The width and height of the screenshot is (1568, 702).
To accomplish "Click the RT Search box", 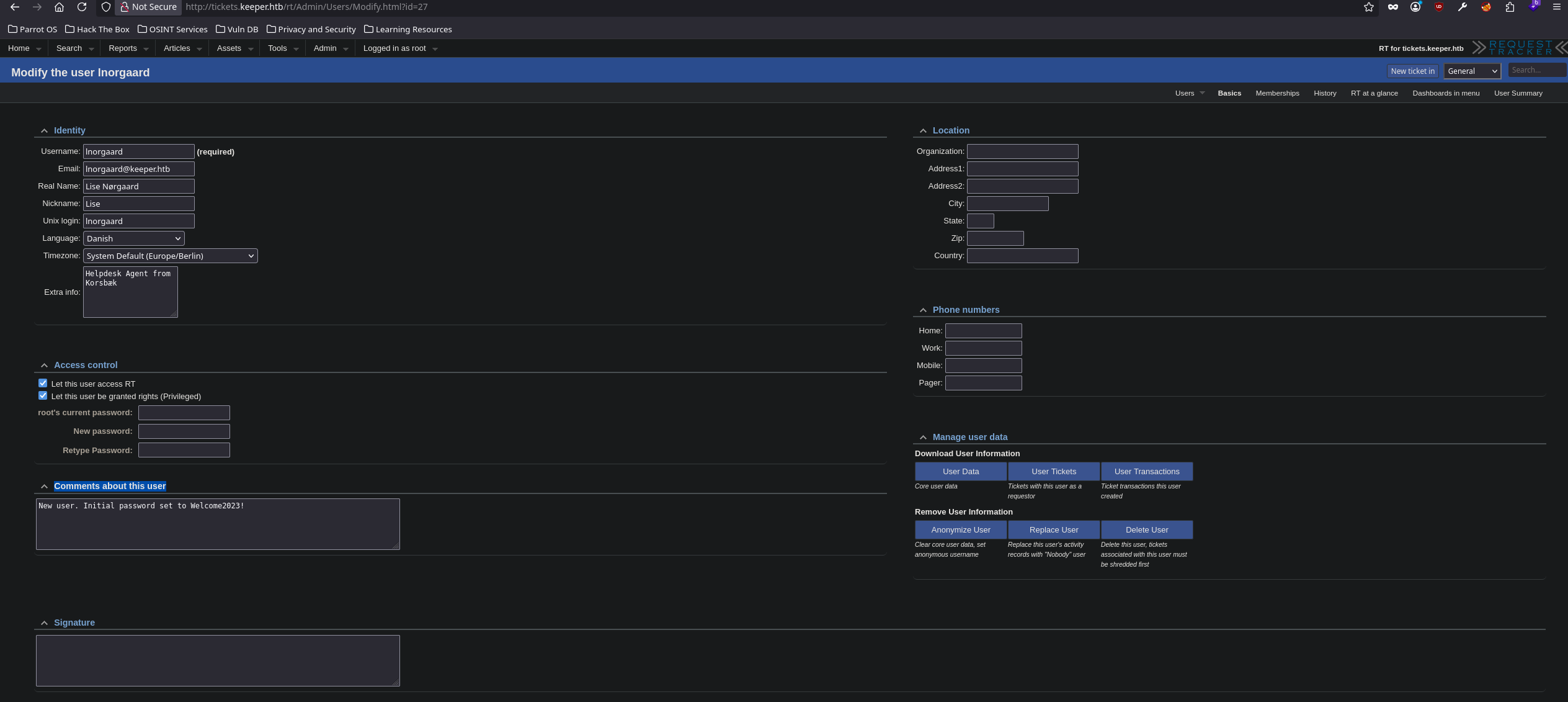I will click(x=1537, y=70).
